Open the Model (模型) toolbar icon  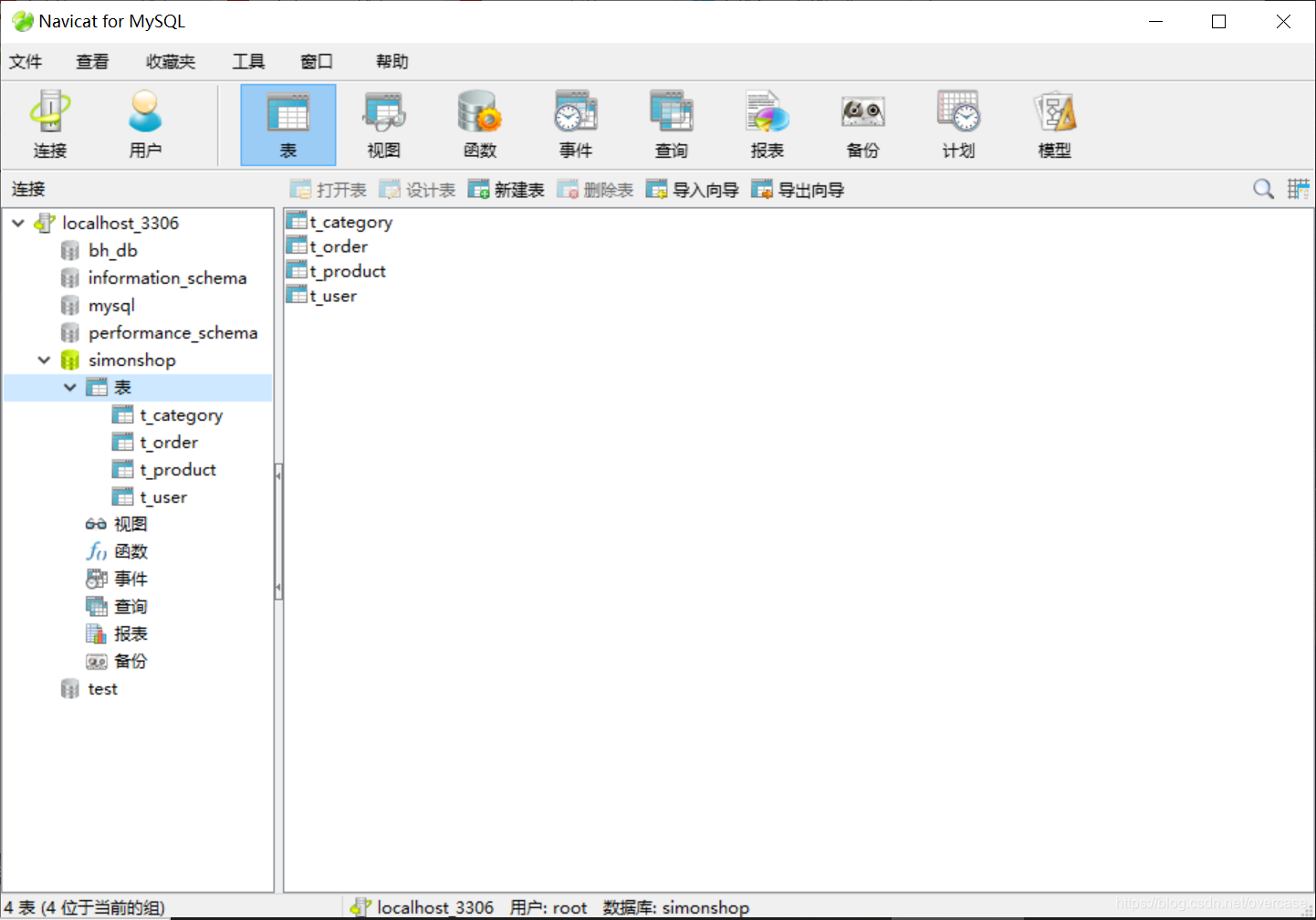point(1055,124)
